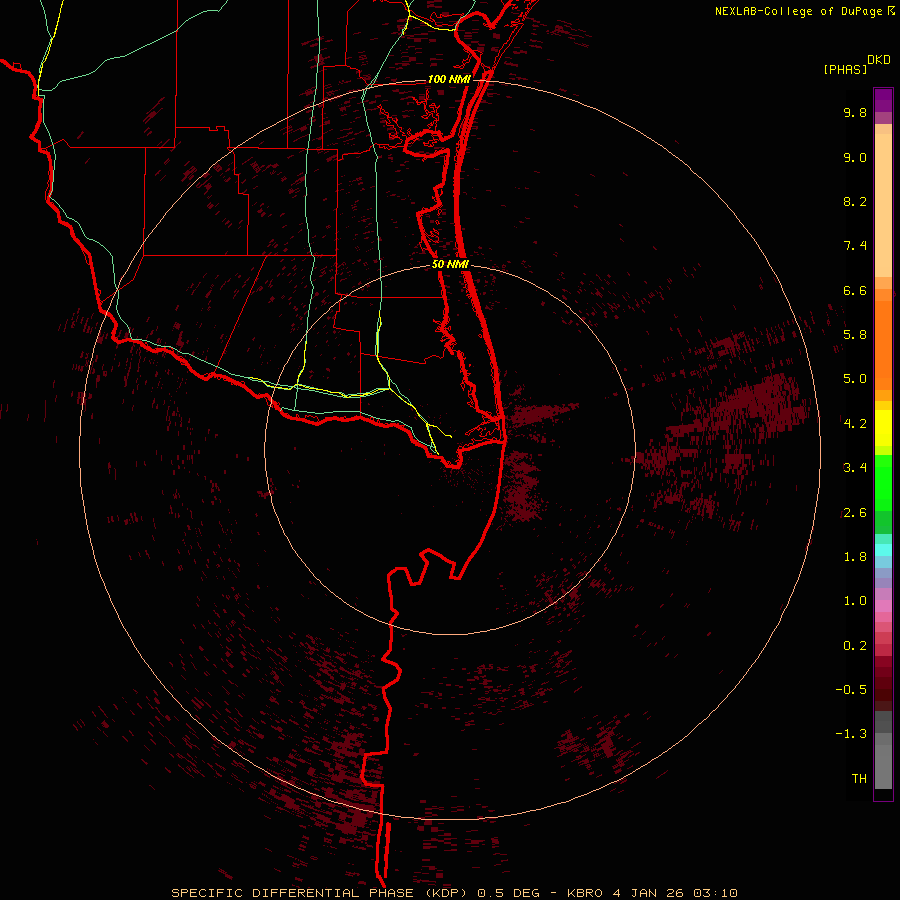Click the 0.2 color scale value
Image resolution: width=900 pixels, height=900 pixels.
pyautogui.click(x=855, y=646)
